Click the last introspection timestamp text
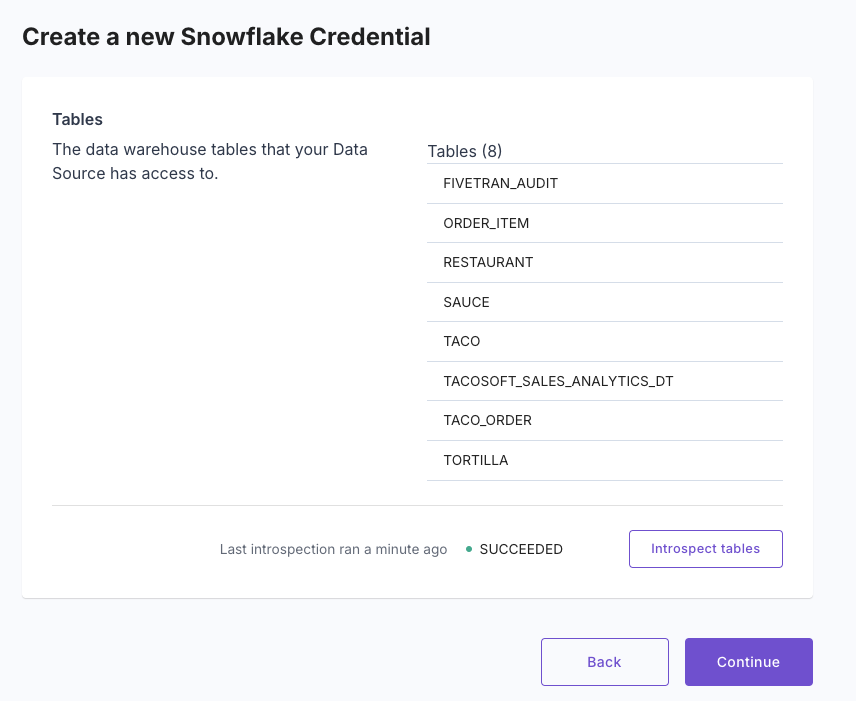This screenshot has width=856, height=701. [x=331, y=549]
